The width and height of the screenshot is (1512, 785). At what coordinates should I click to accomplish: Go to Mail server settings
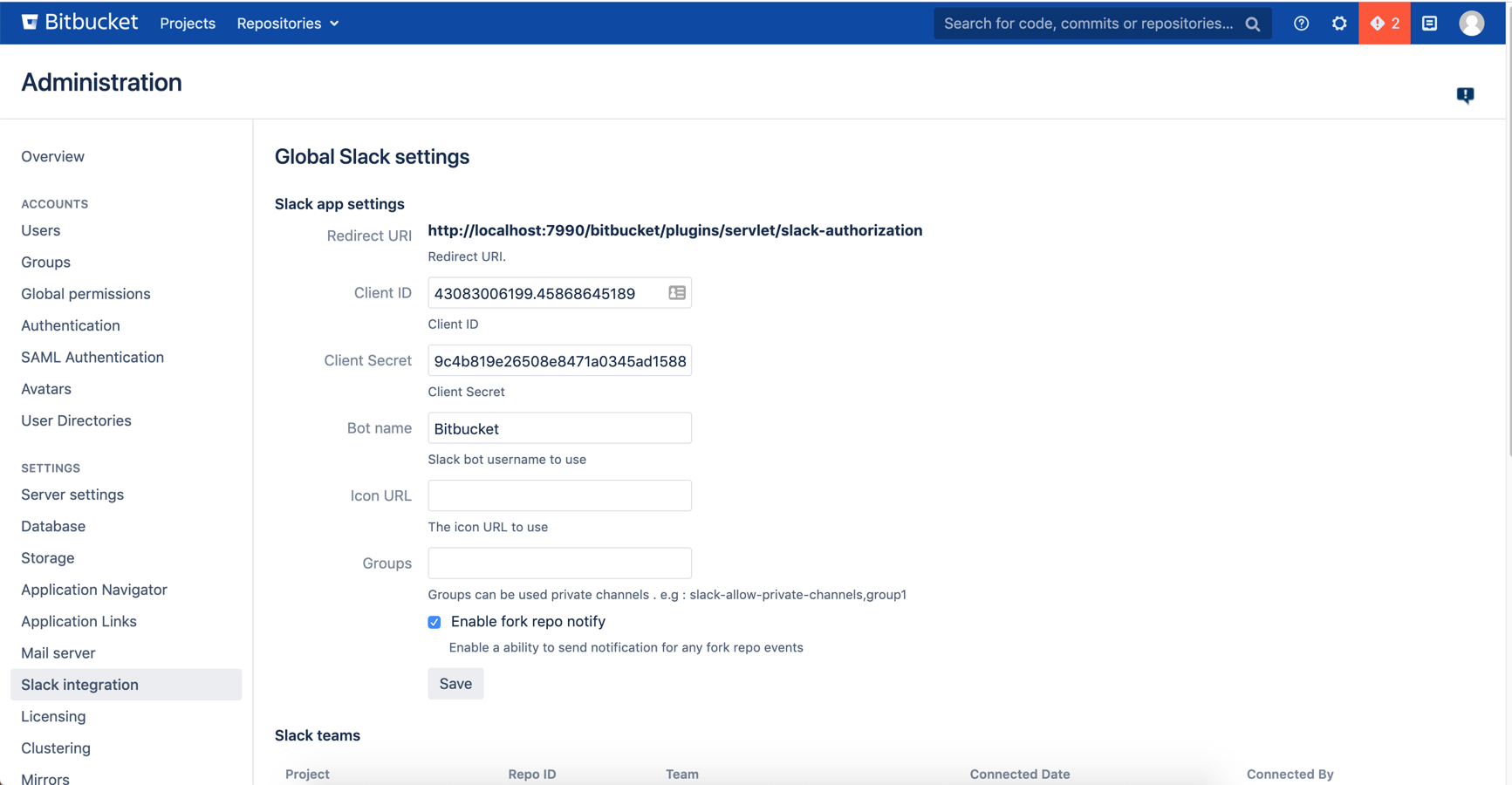point(58,653)
